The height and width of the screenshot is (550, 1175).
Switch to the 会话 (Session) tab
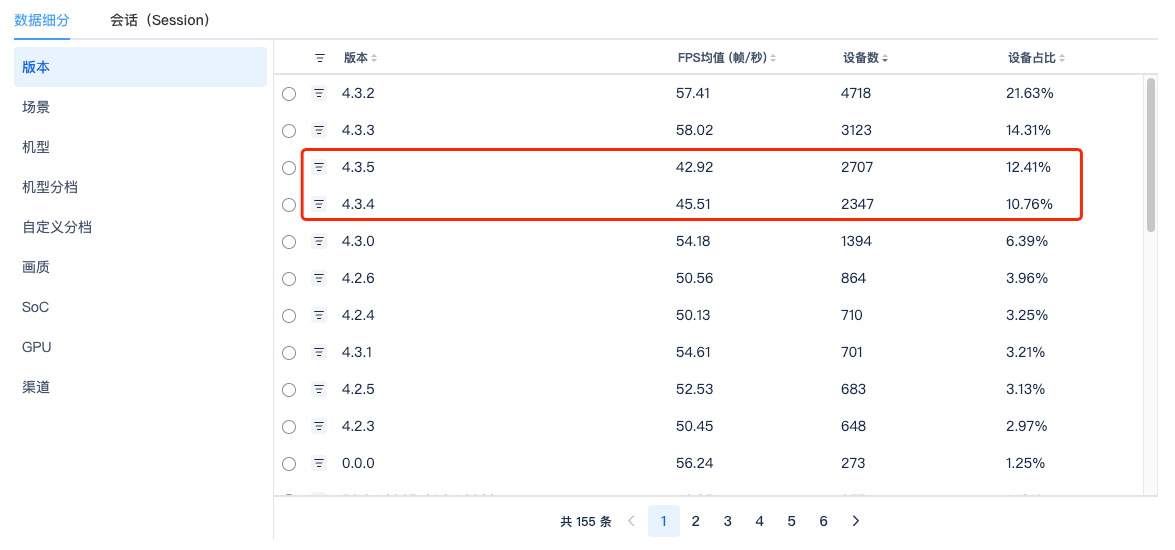(x=160, y=20)
